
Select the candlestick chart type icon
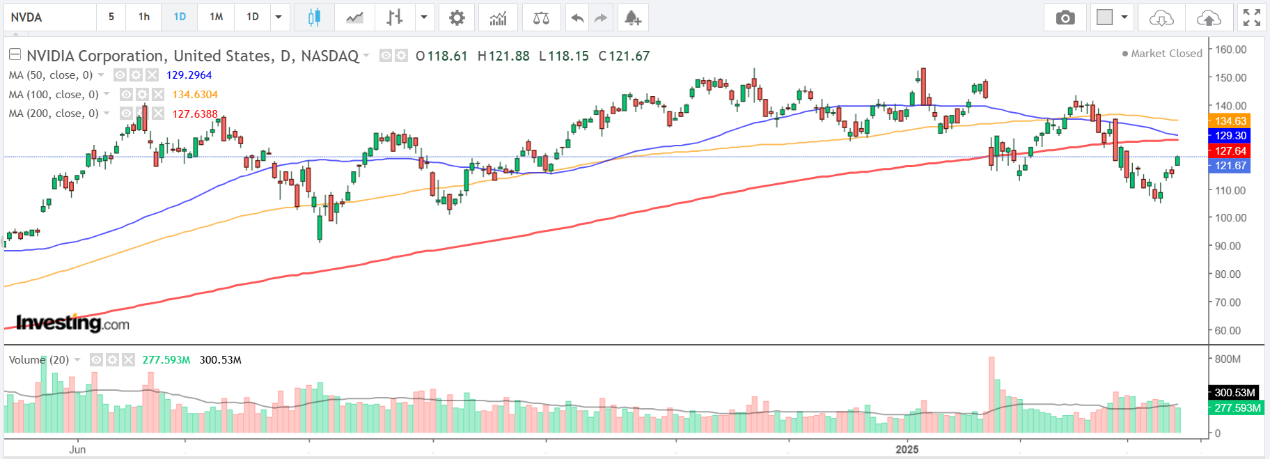point(314,17)
